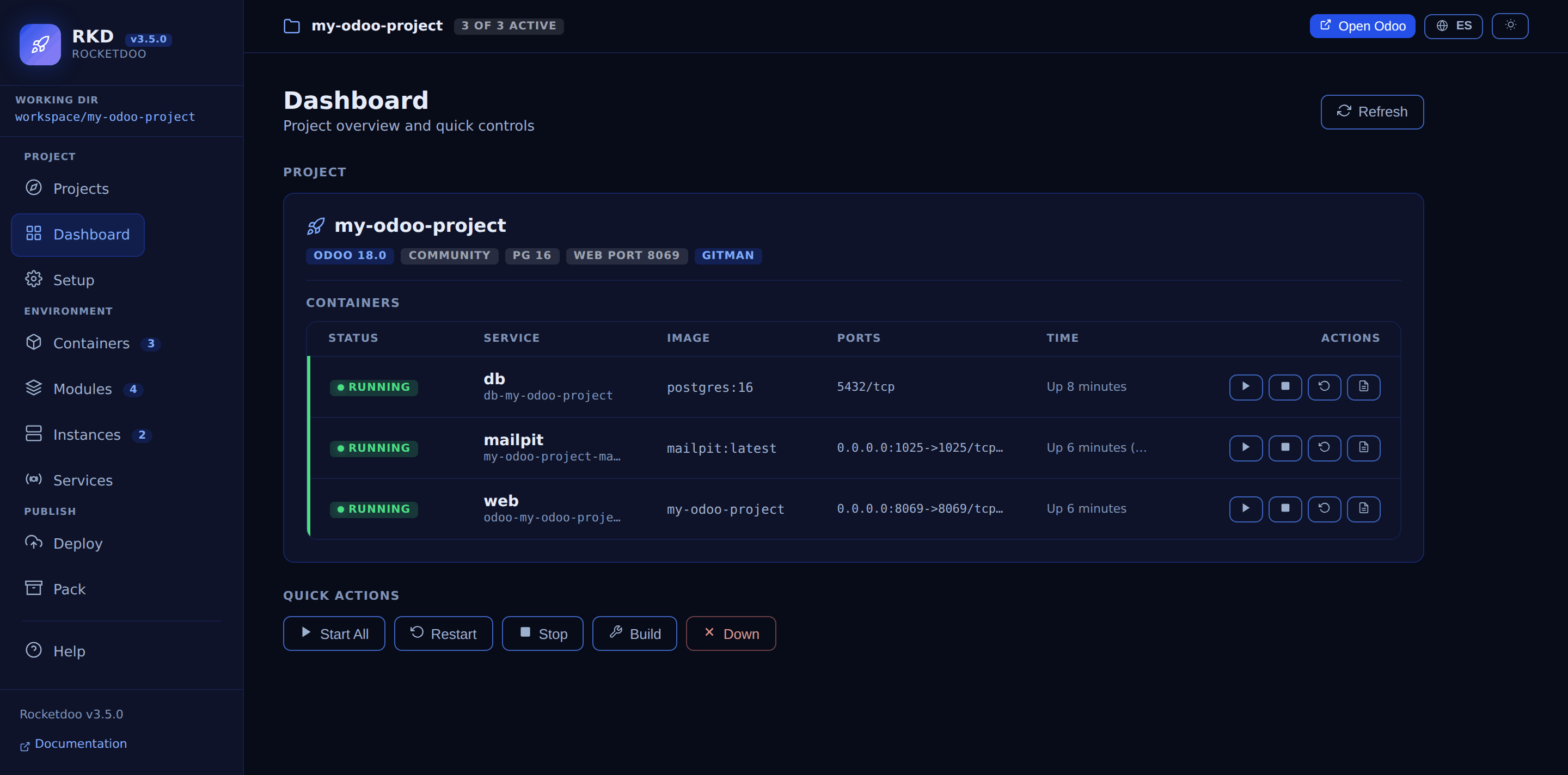Screen dimensions: 1568x775
Task: Click the Open Odoo button
Action: (x=1362, y=26)
